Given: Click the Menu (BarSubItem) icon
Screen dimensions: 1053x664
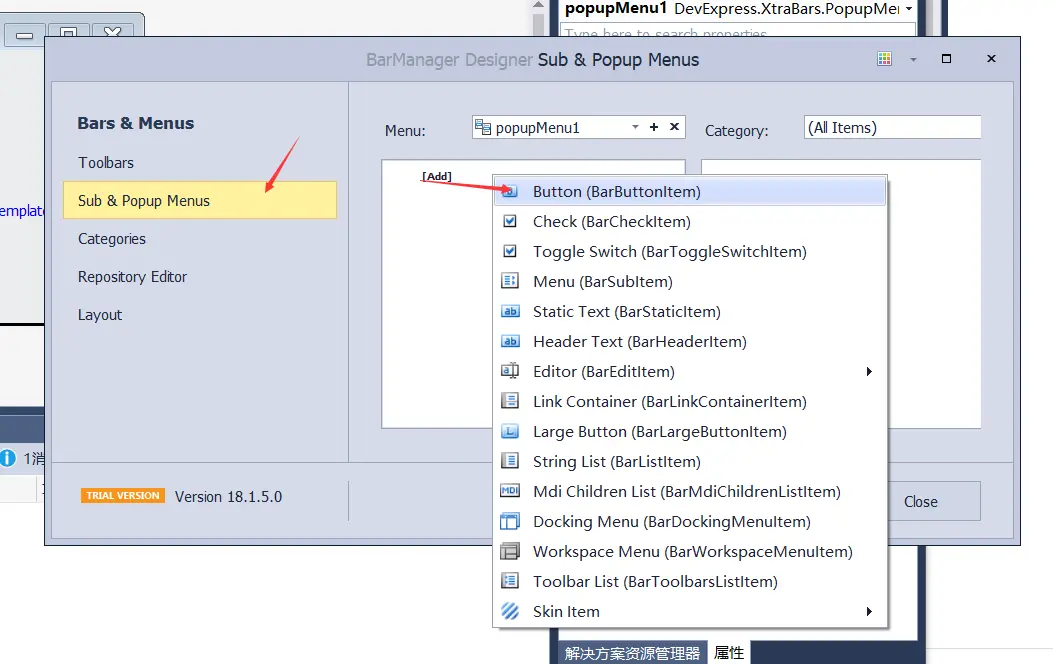Looking at the screenshot, I should [510, 281].
